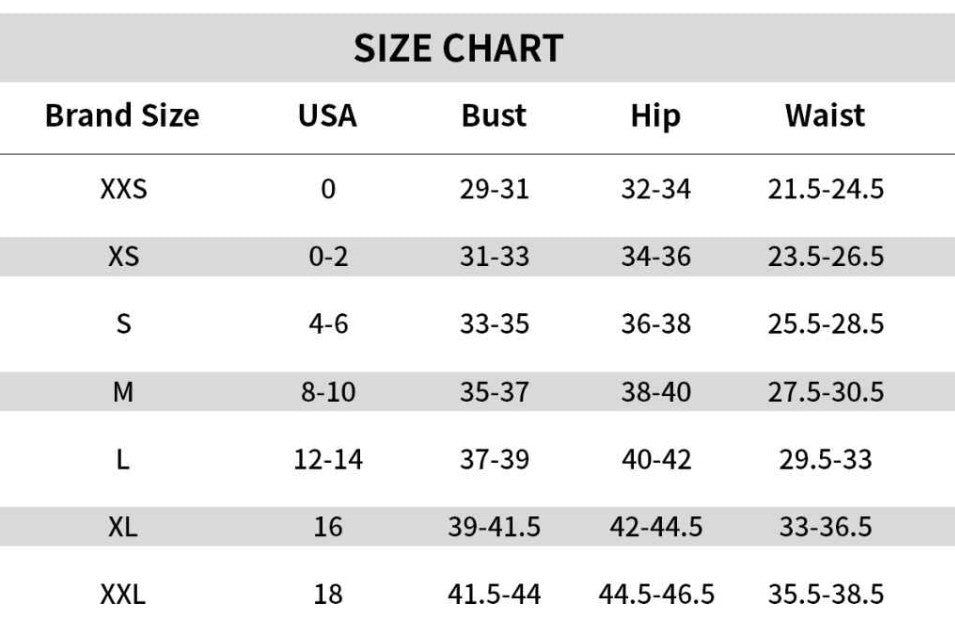Select the XXL brand size cell

[x=123, y=595]
